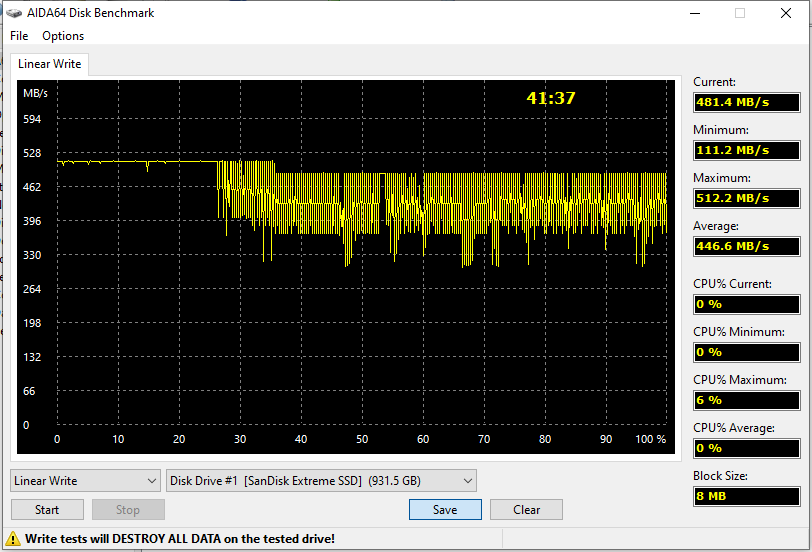Screen dimensions: 812x552
Task: Select the Linear Write tab
Action: tap(50, 64)
